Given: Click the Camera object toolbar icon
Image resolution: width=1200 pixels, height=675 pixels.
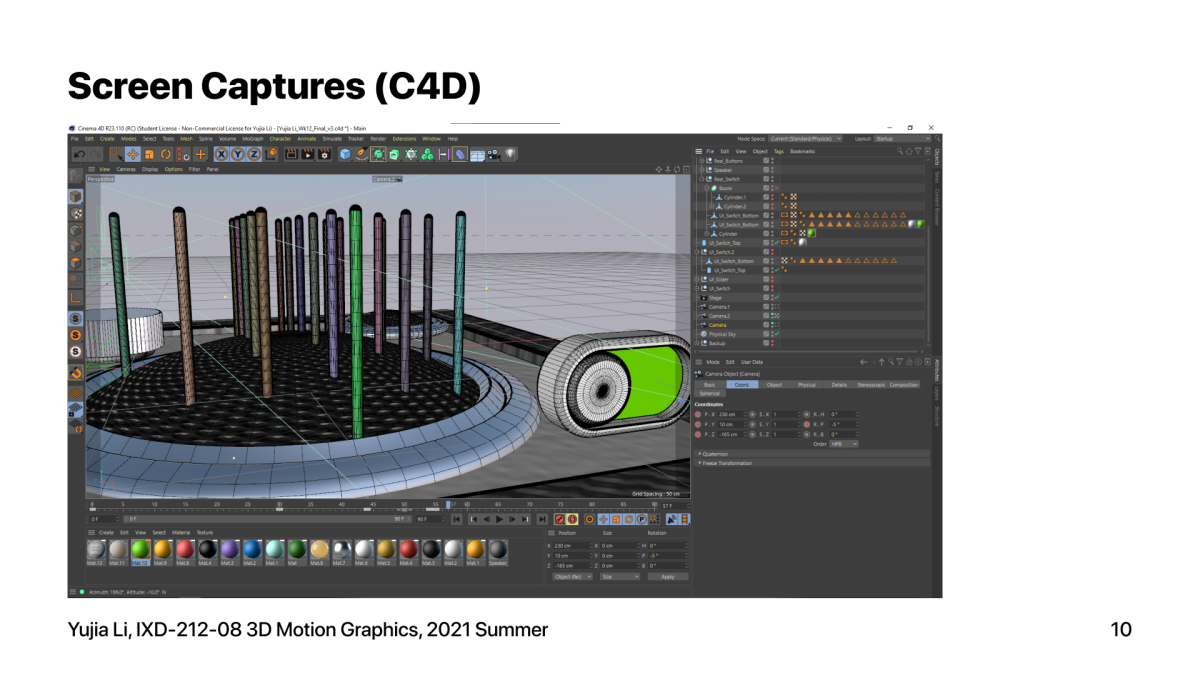Looking at the screenshot, I should [492, 154].
